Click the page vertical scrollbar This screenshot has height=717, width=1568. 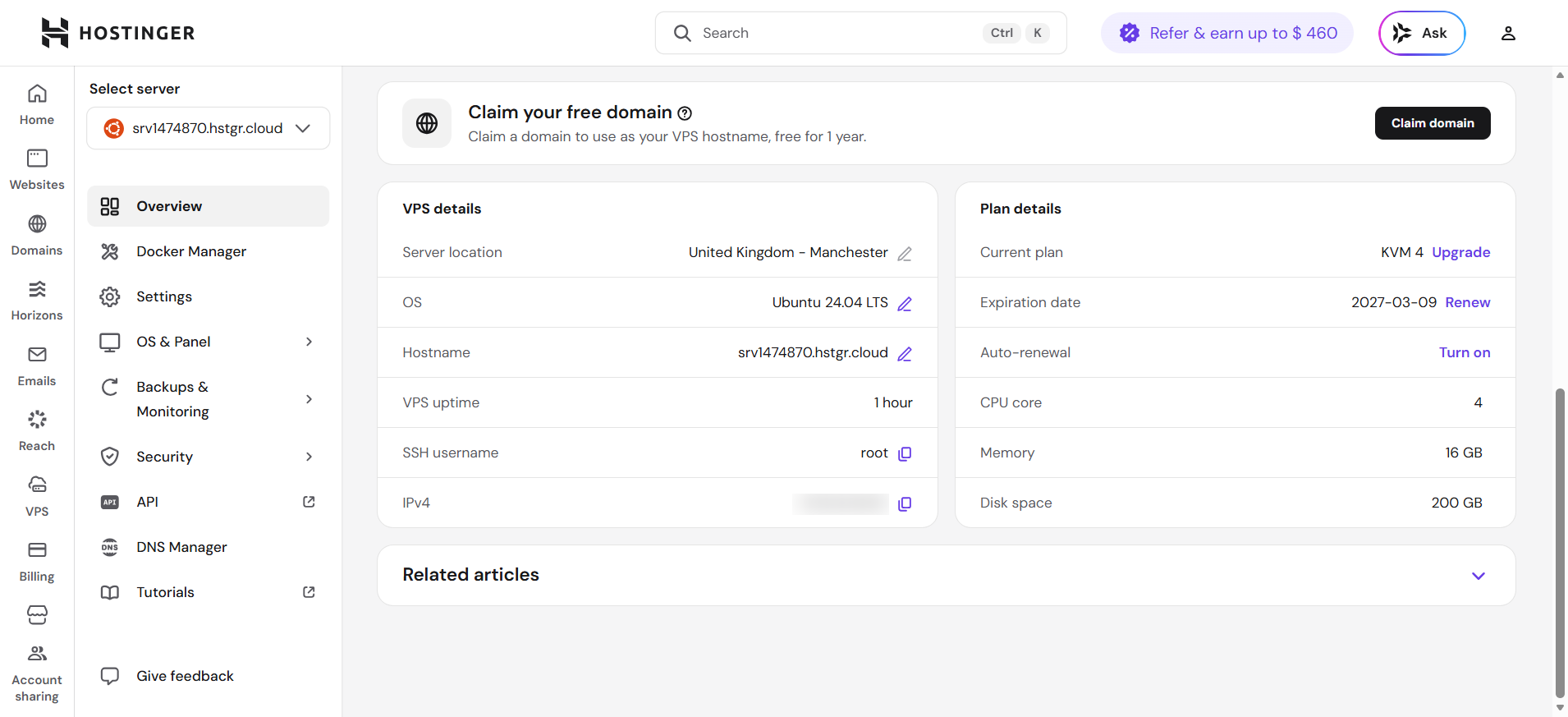pos(1560,542)
